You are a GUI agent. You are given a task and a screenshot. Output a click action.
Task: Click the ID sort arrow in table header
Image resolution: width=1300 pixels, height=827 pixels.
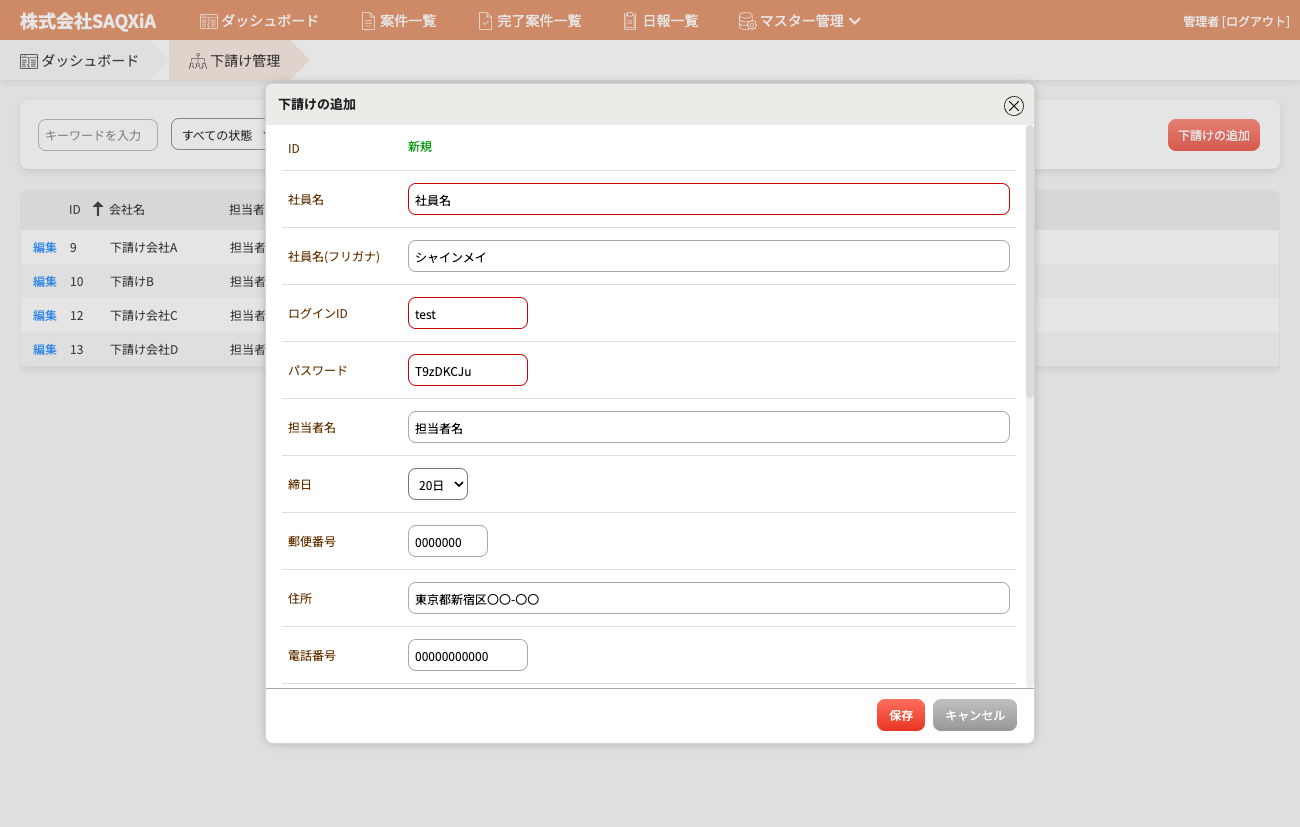tap(97, 209)
